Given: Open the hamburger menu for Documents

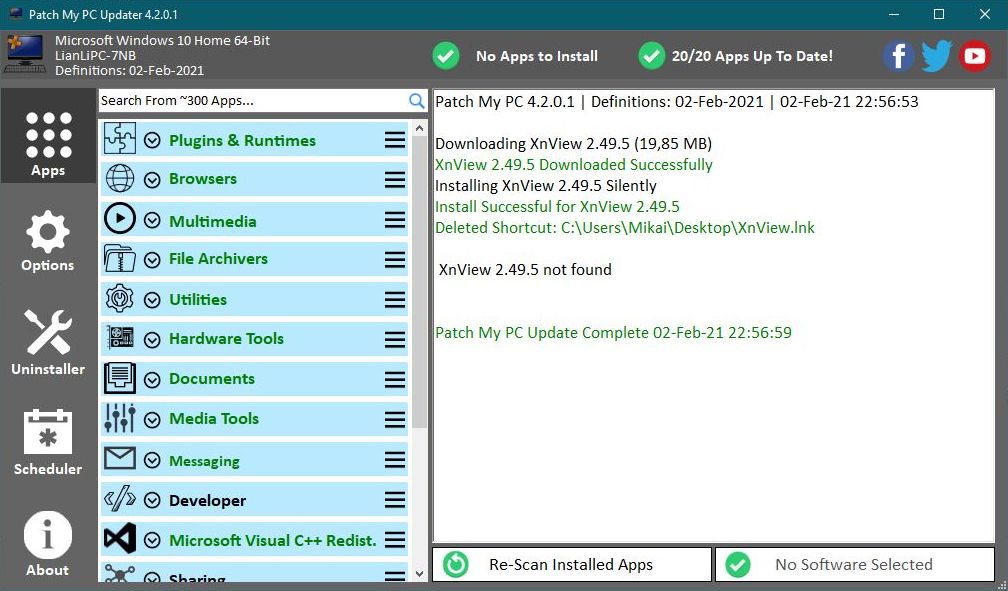Looking at the screenshot, I should pyautogui.click(x=395, y=380).
